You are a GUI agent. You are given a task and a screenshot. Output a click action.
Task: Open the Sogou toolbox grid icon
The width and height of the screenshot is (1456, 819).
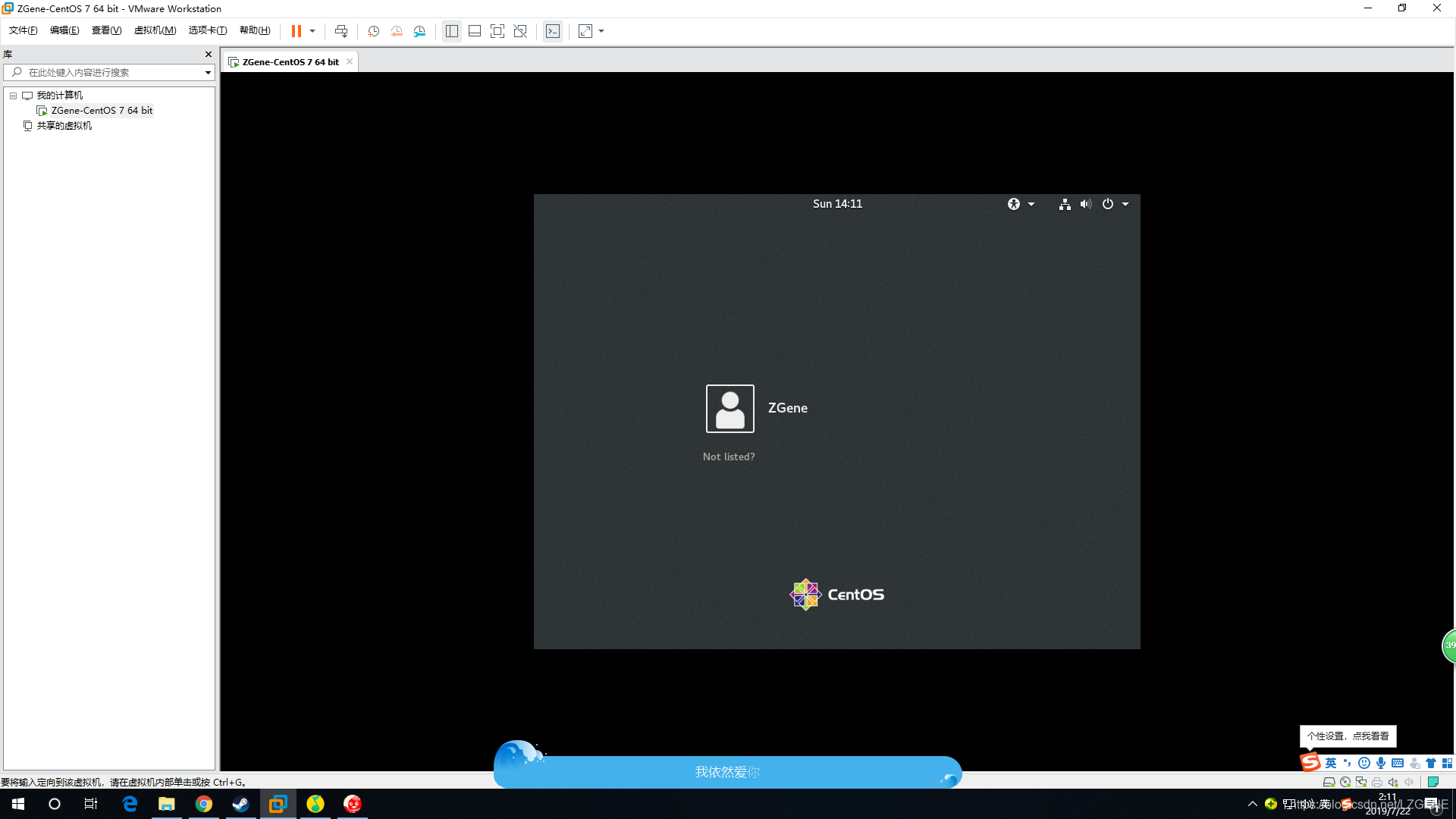point(1448,763)
